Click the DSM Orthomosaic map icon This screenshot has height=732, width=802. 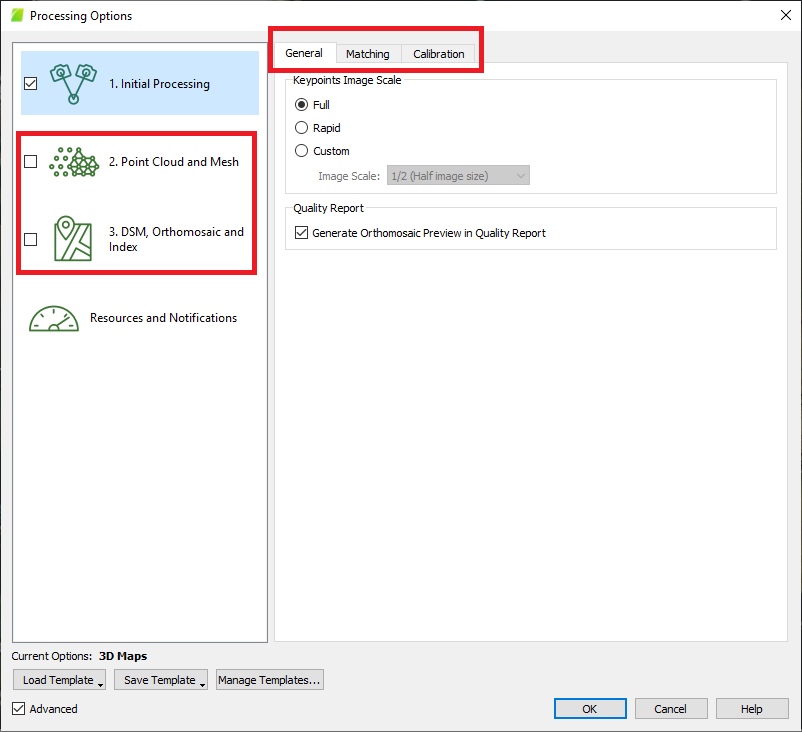point(72,239)
